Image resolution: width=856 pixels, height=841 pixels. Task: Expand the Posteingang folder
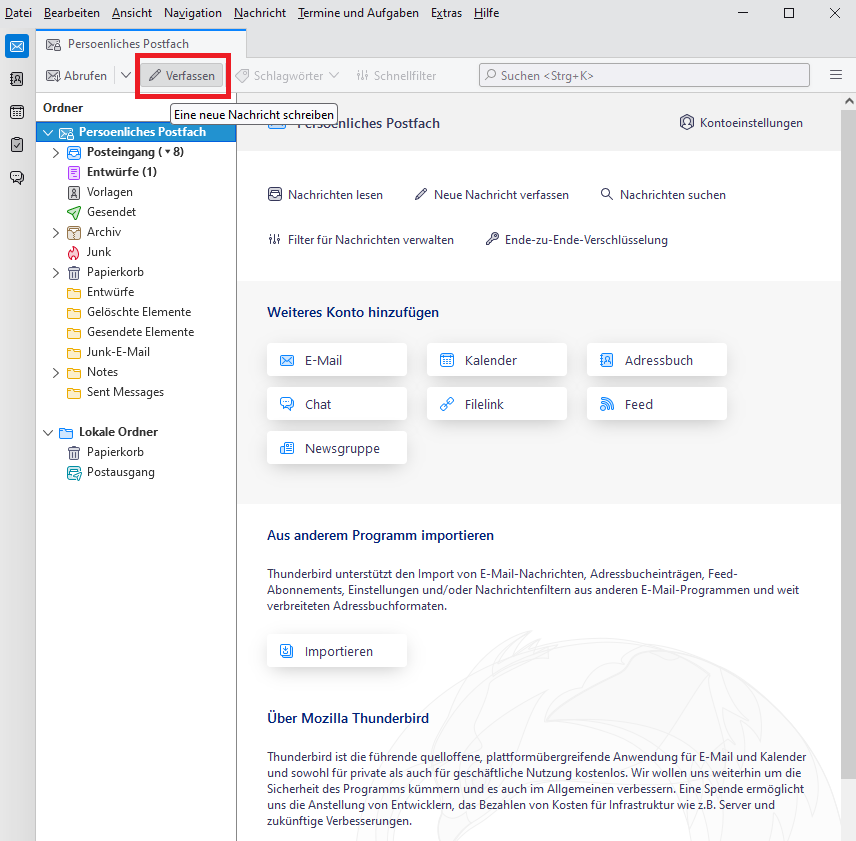coord(56,153)
